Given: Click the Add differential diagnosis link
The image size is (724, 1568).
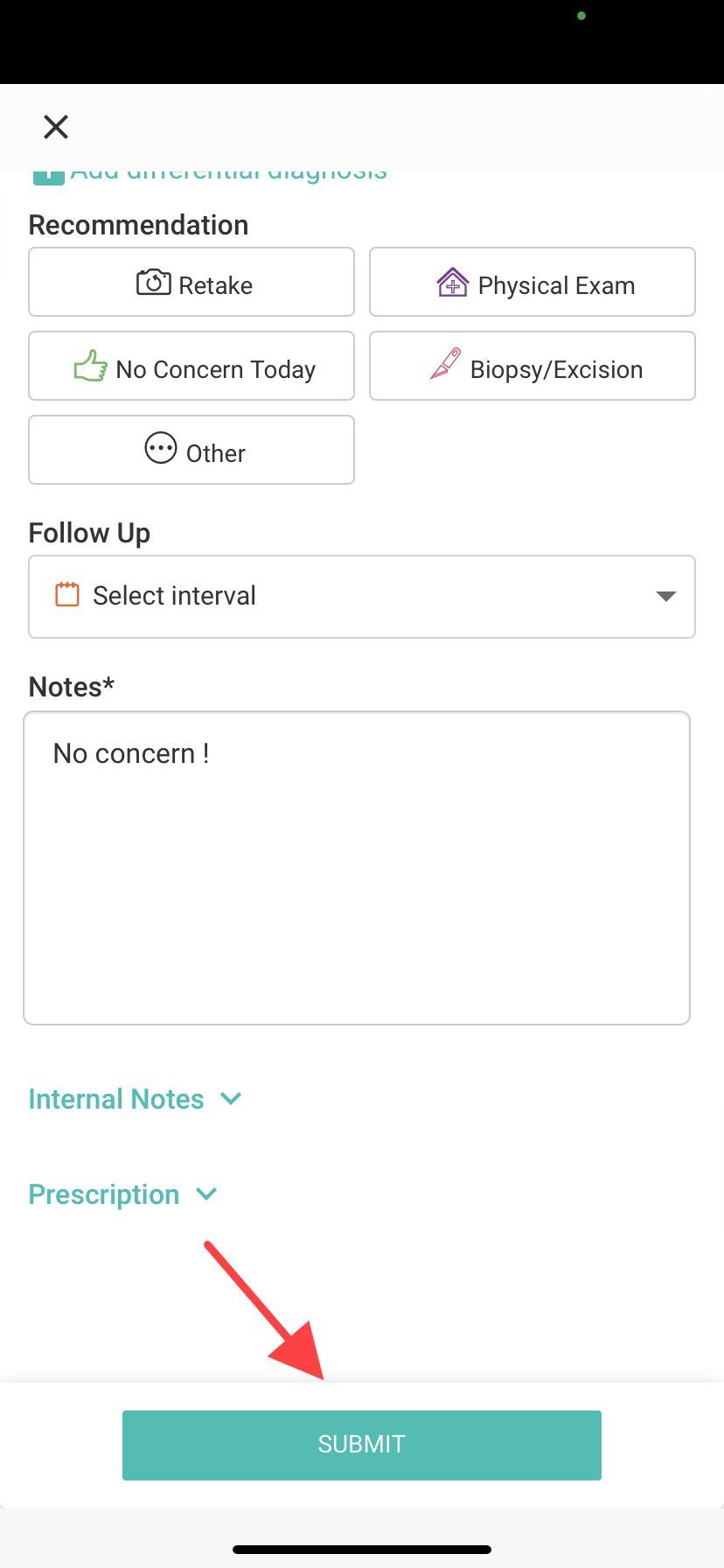Looking at the screenshot, I should point(229,175).
